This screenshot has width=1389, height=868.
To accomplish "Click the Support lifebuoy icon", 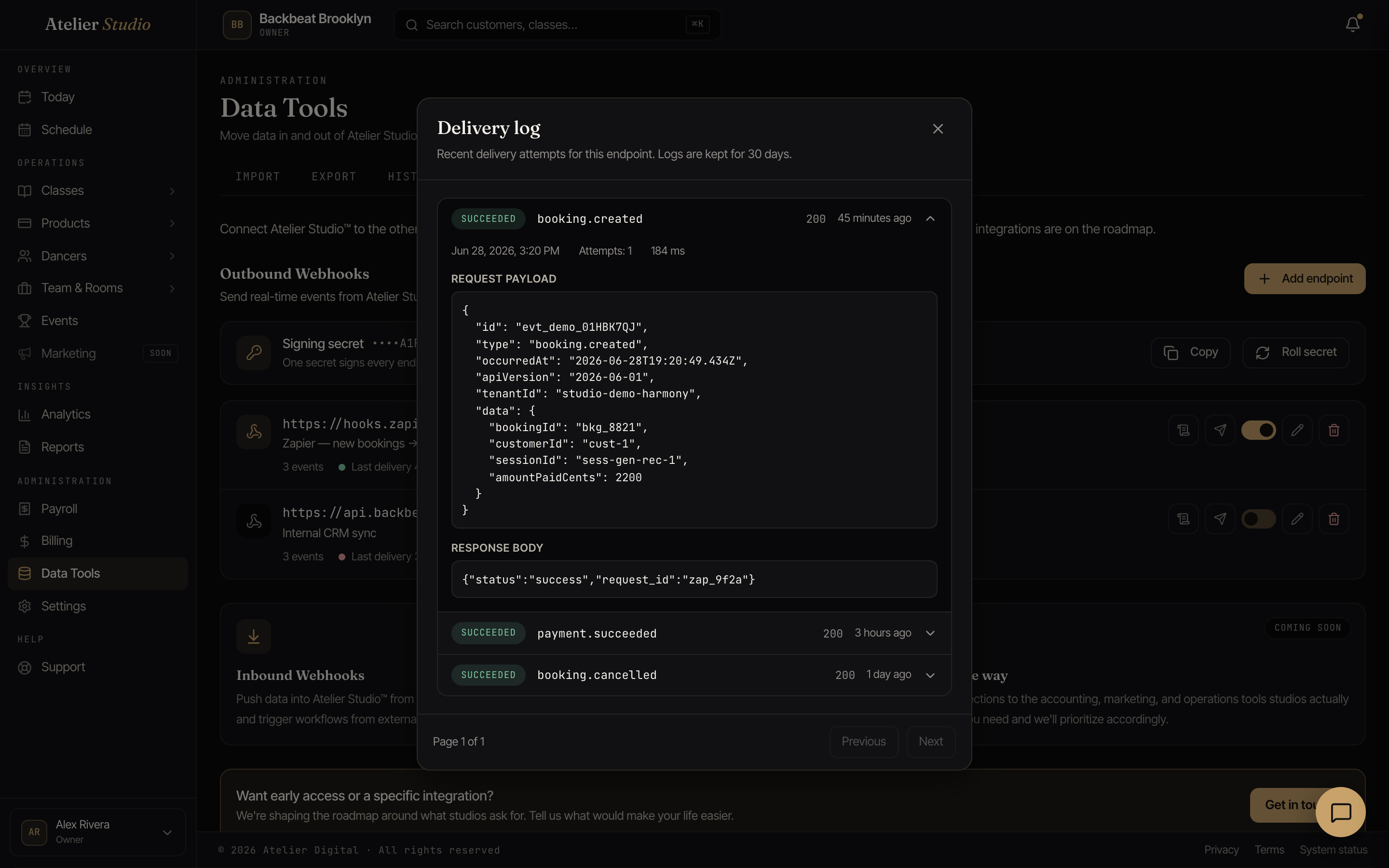I will [25, 668].
